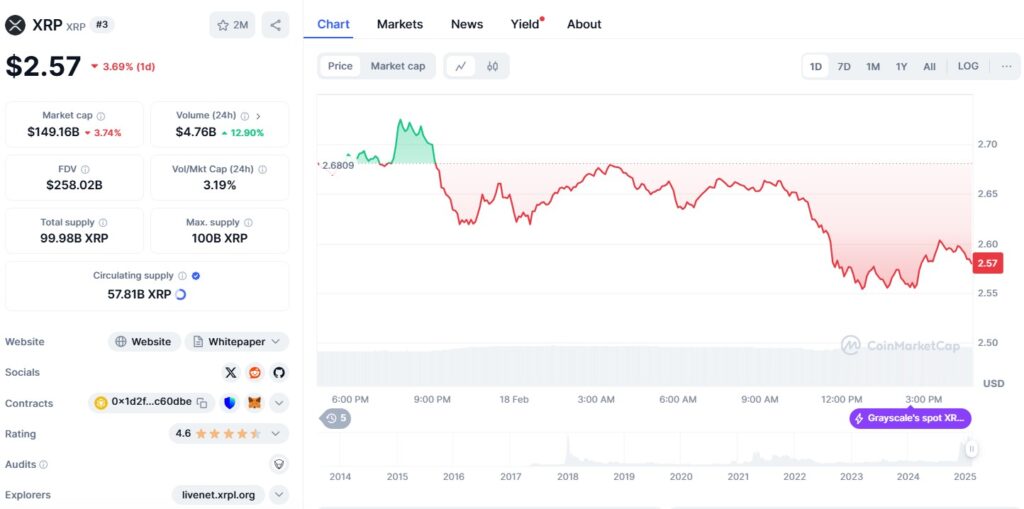Select the 7D time range
1024x509 pixels.
pos(844,66)
